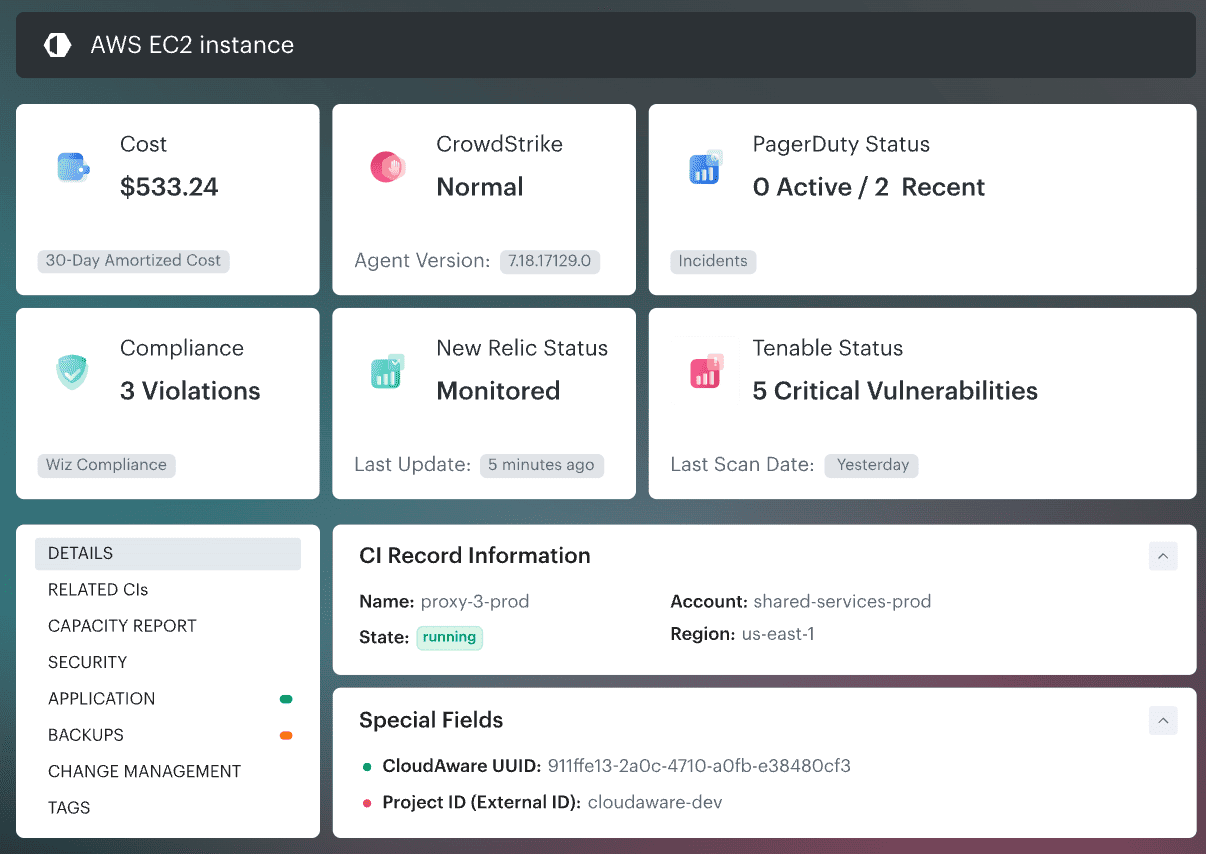Click the Wiz Compliance tag
The height and width of the screenshot is (854, 1206).
(x=106, y=465)
